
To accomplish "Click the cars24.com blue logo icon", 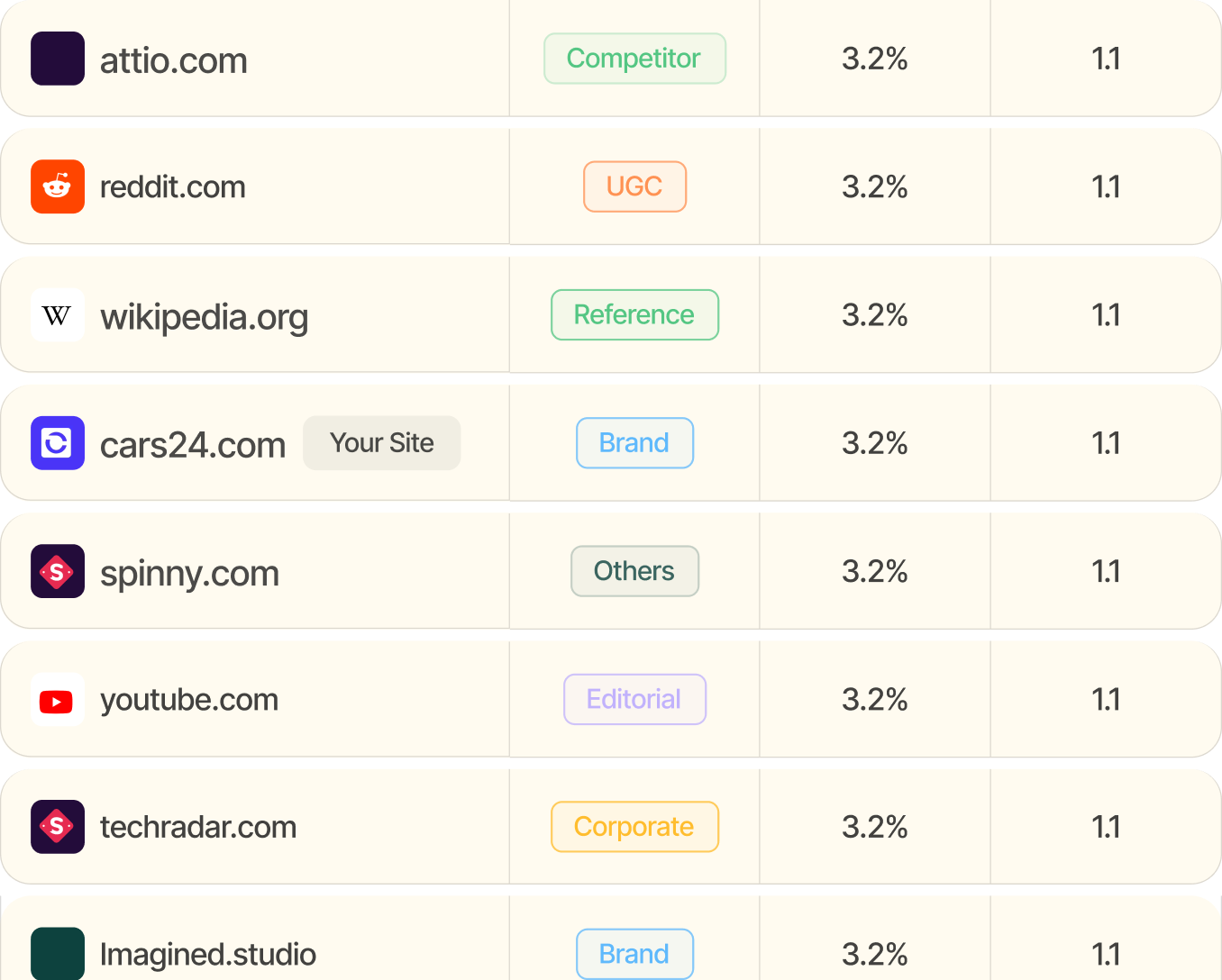I will point(58,443).
